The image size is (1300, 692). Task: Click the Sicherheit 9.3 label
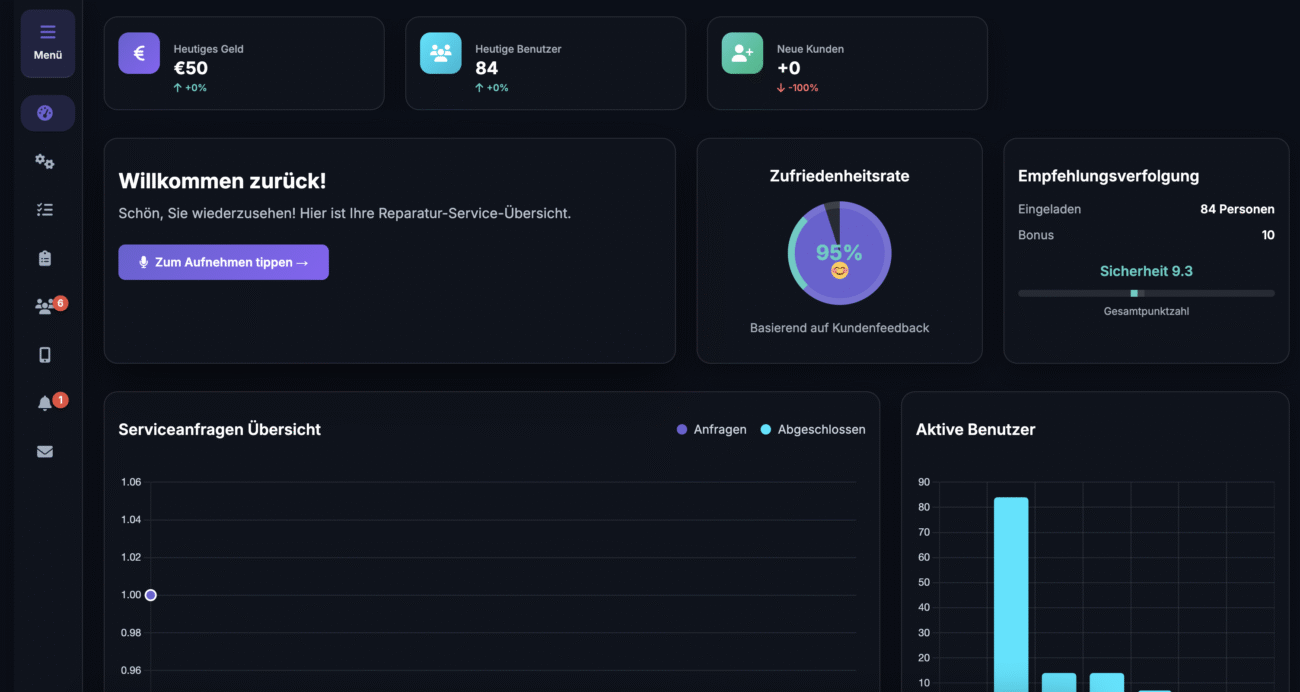tap(1146, 271)
